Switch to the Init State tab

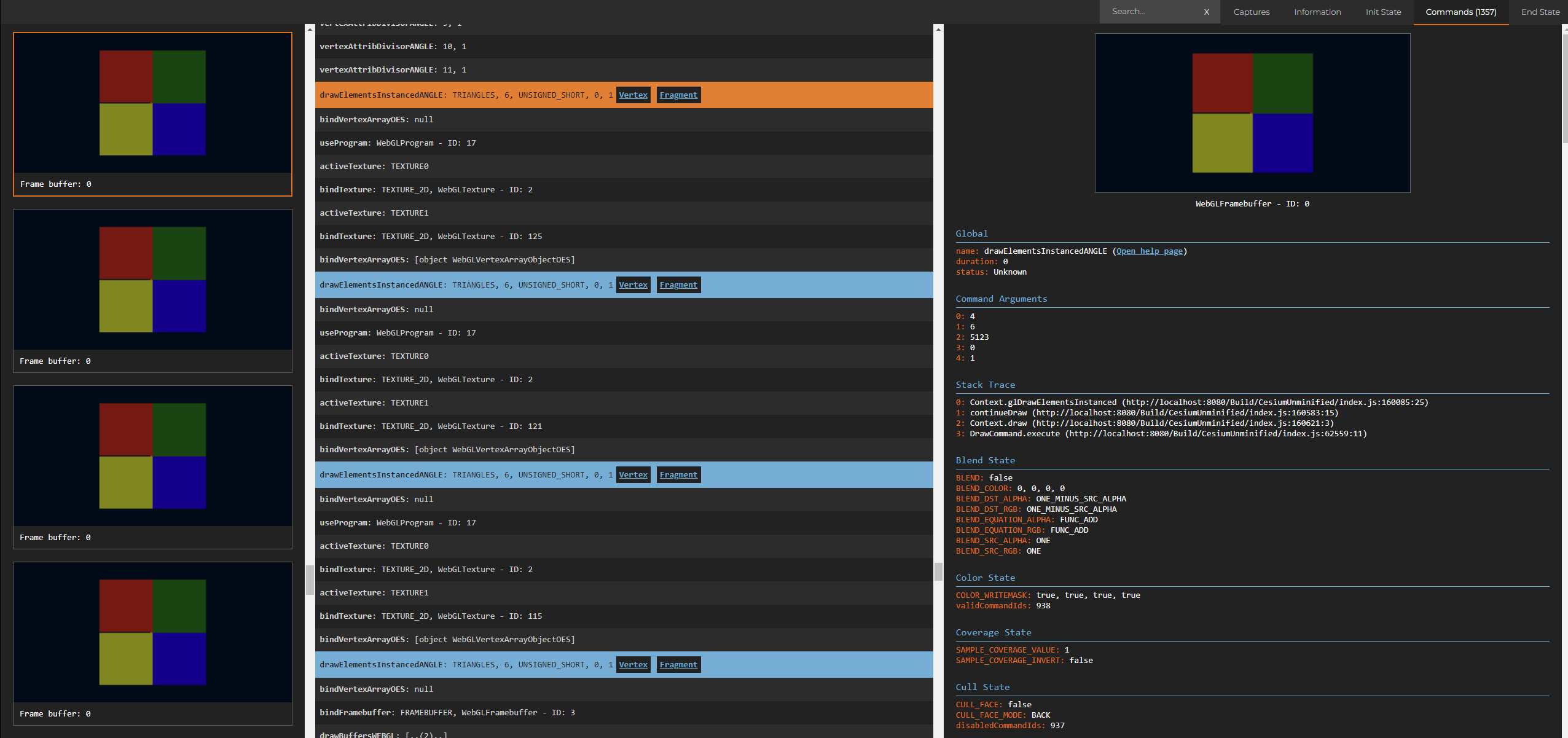[1382, 12]
